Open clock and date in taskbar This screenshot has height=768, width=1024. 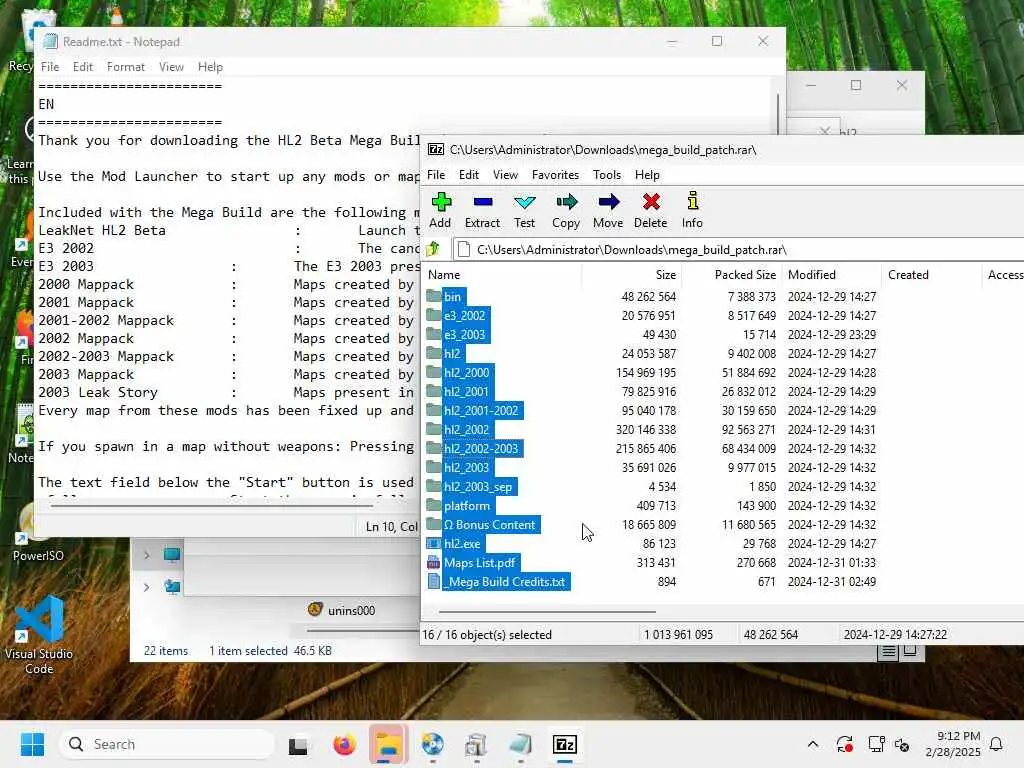[953, 744]
